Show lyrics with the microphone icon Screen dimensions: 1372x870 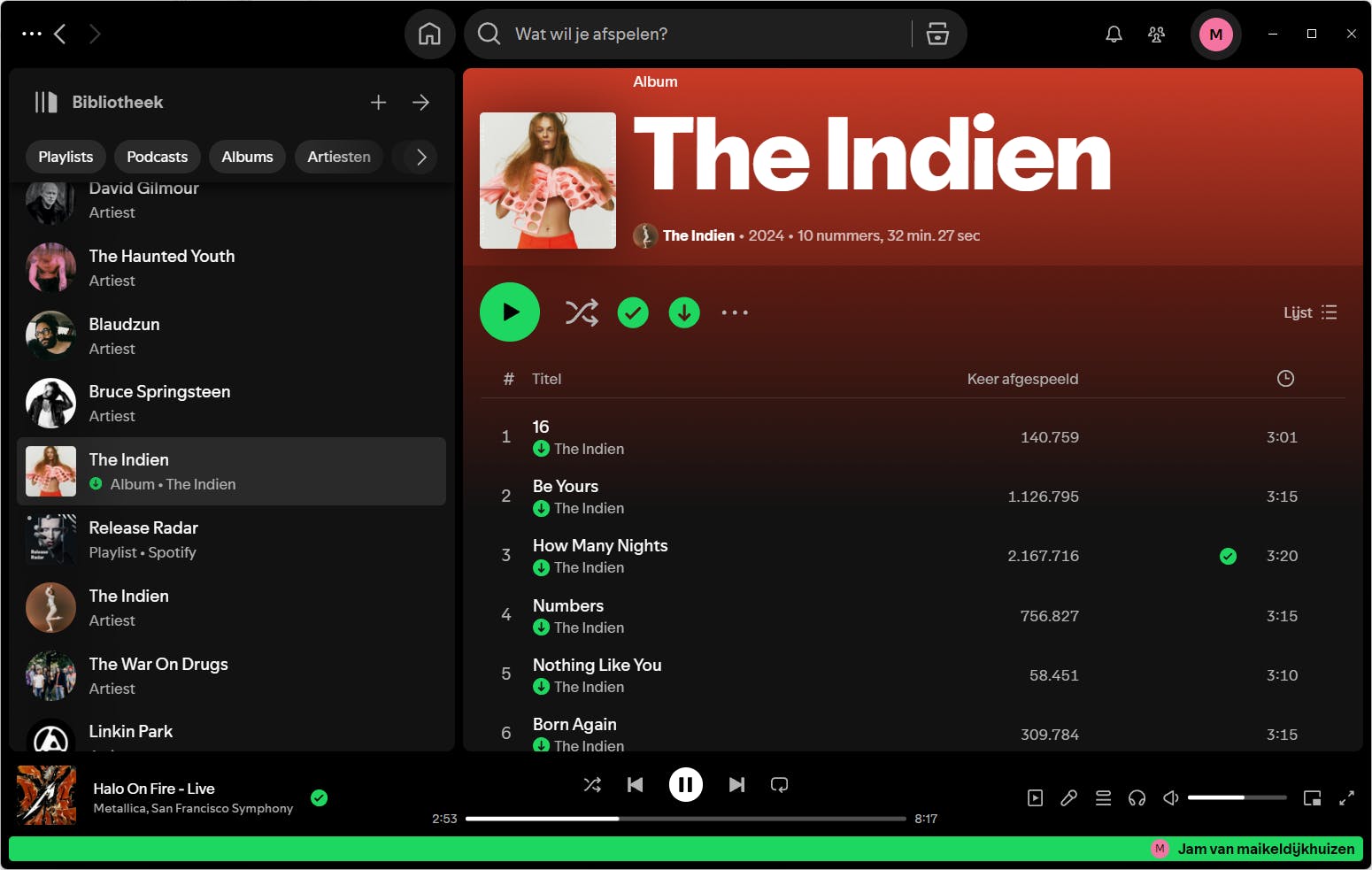pyautogui.click(x=1068, y=797)
